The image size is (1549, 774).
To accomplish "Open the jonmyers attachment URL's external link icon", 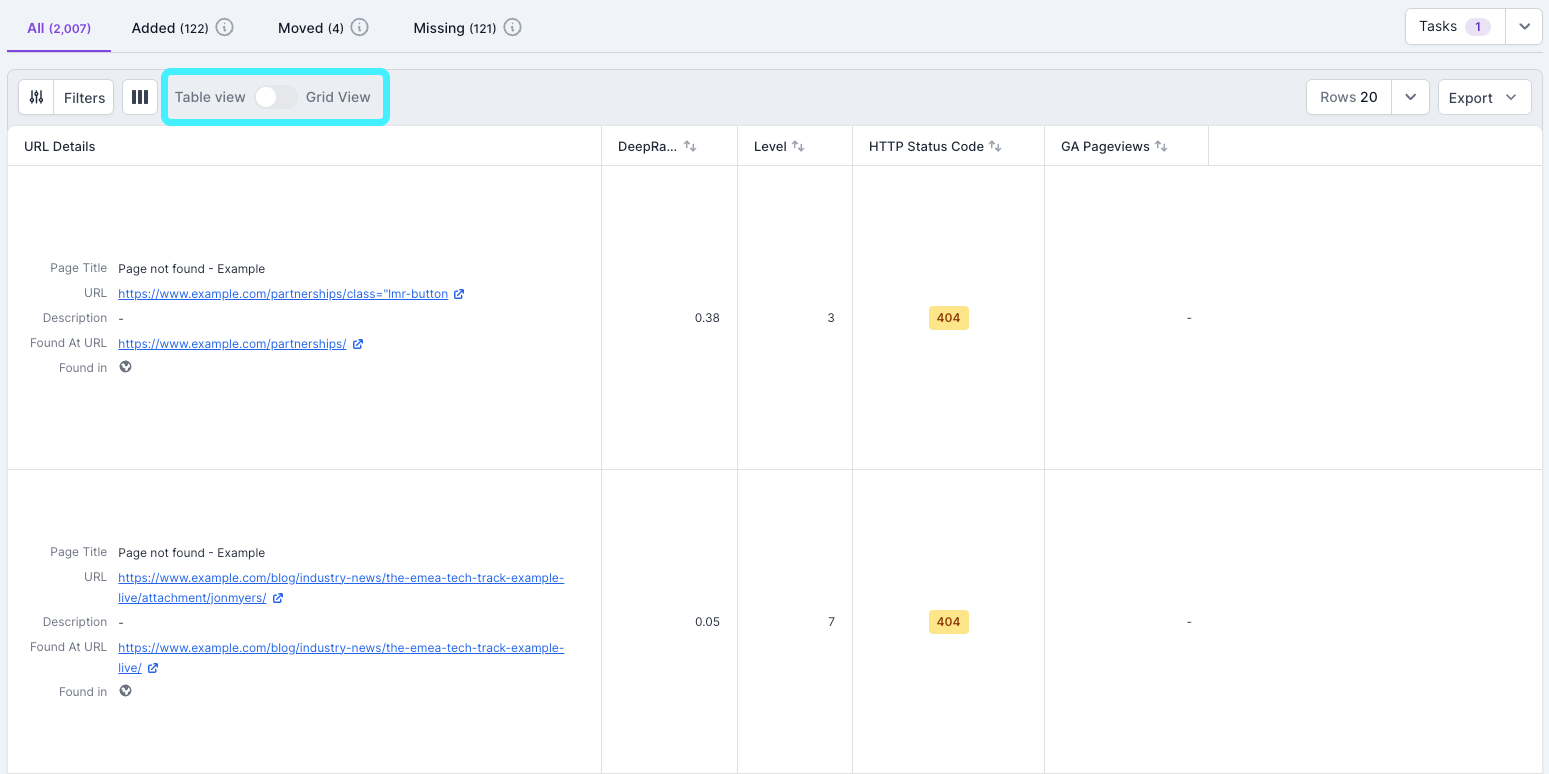I will click(x=277, y=597).
